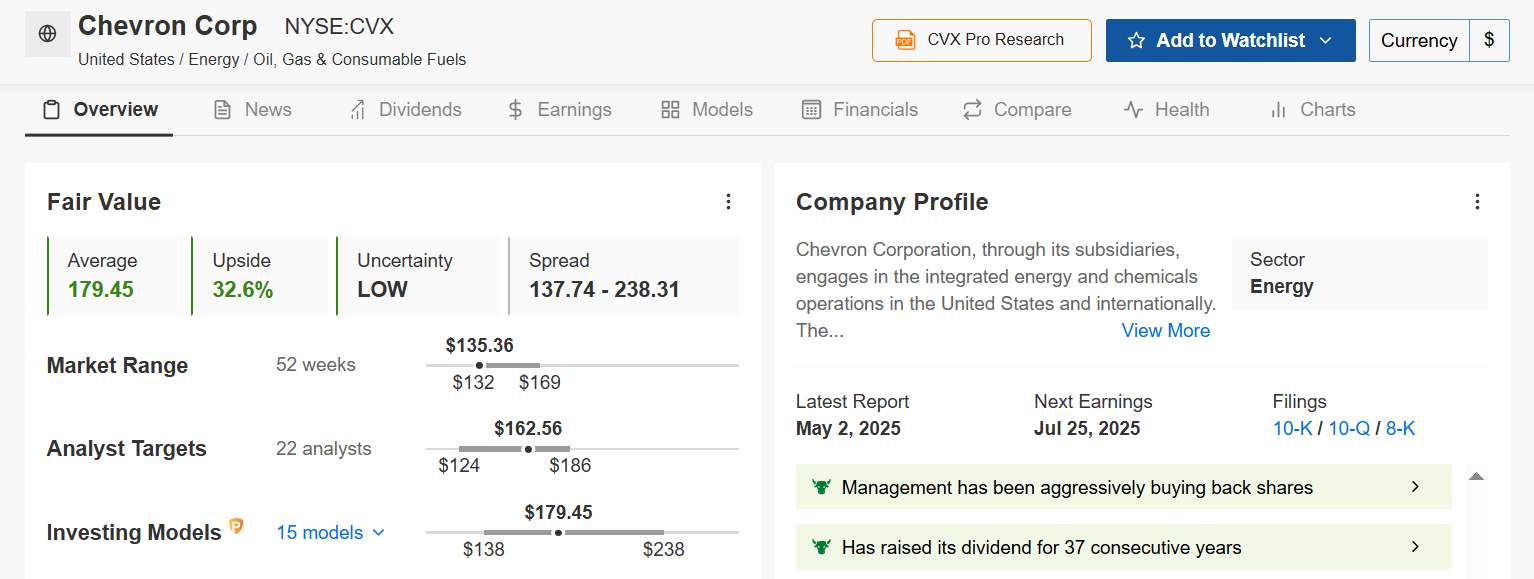The image size is (1534, 579).
Task: Click the clipboard icon on Overview tab
Action: click(x=51, y=110)
